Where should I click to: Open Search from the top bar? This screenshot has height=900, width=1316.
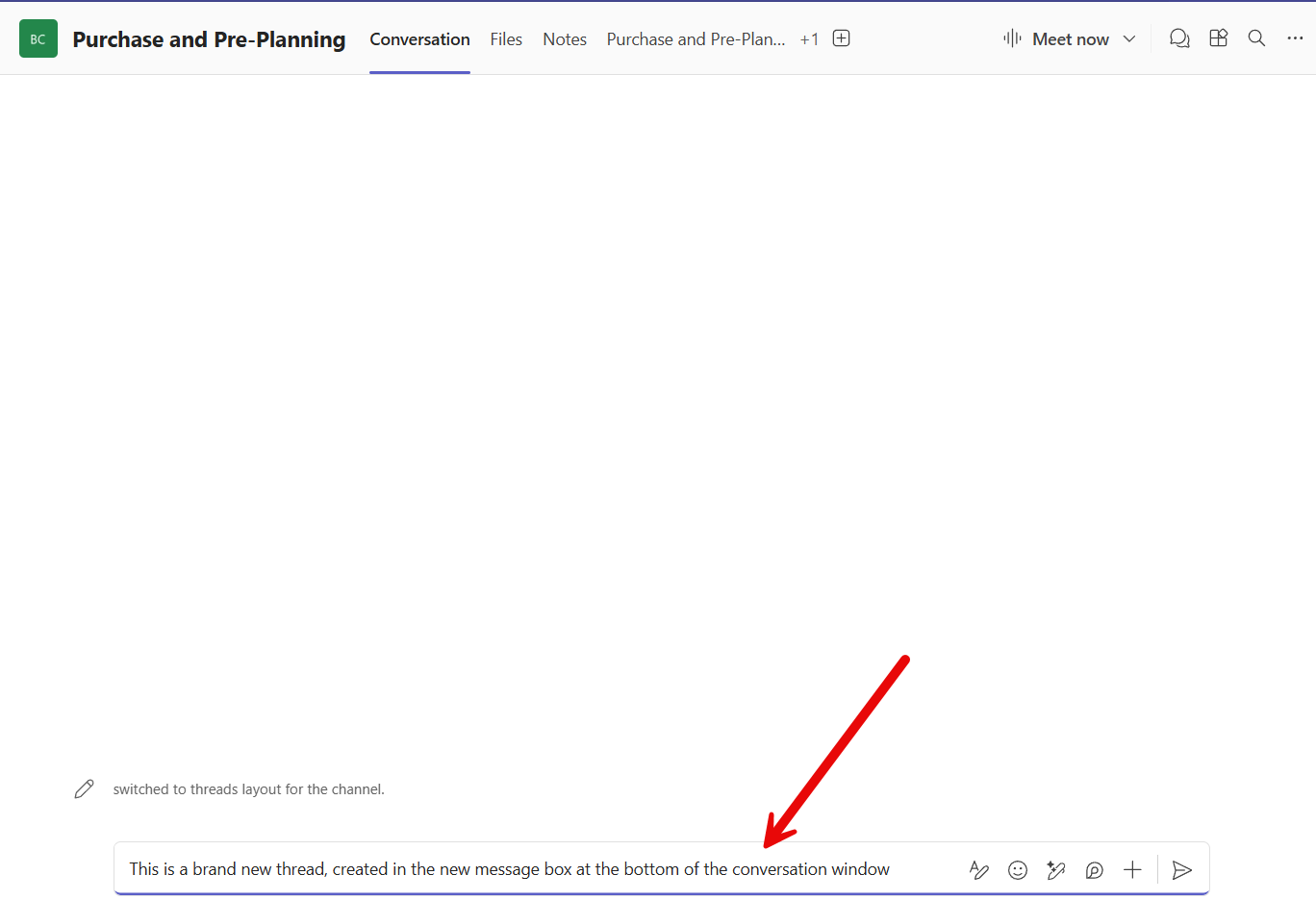click(1256, 38)
